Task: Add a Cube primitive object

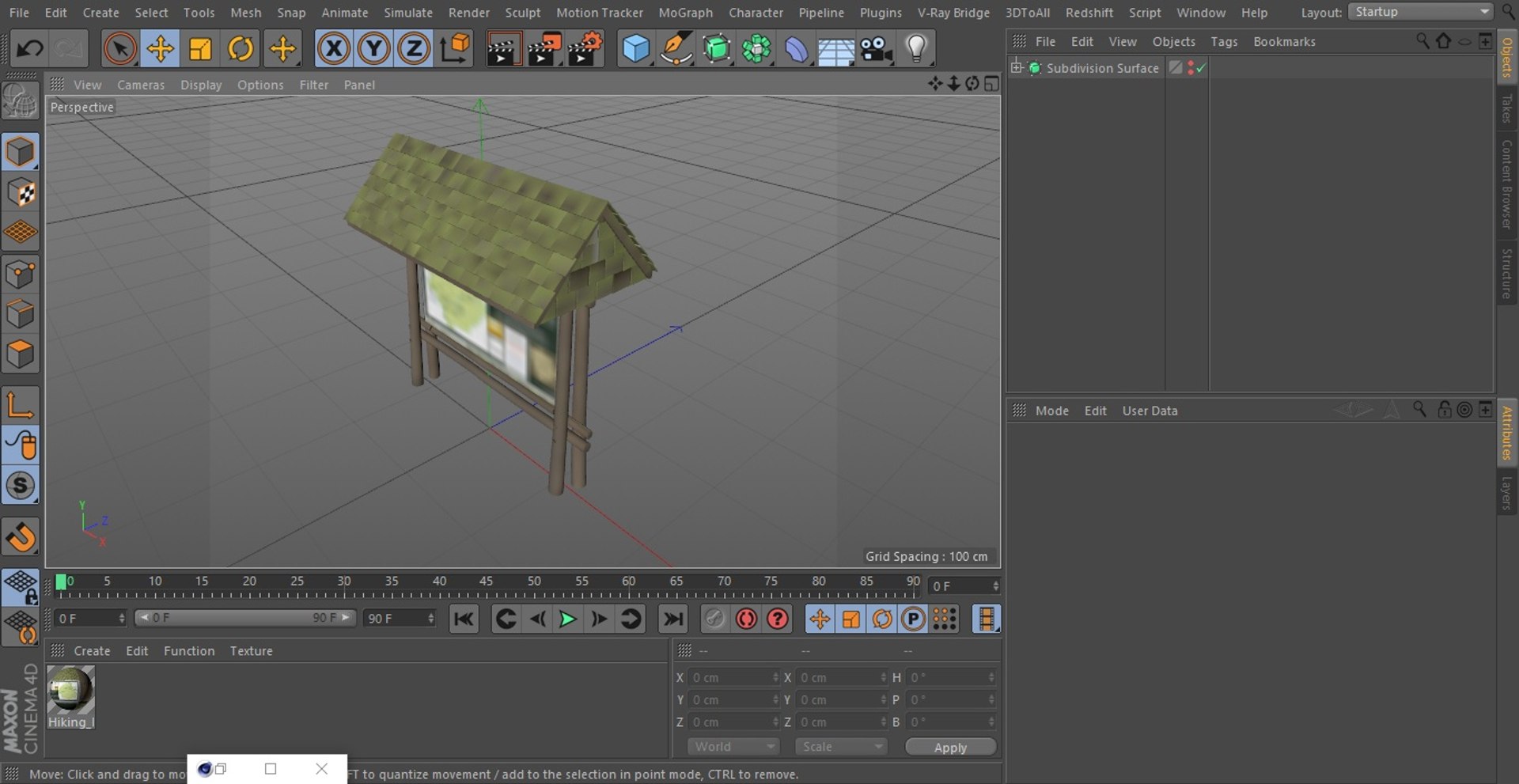Action: pyautogui.click(x=636, y=49)
